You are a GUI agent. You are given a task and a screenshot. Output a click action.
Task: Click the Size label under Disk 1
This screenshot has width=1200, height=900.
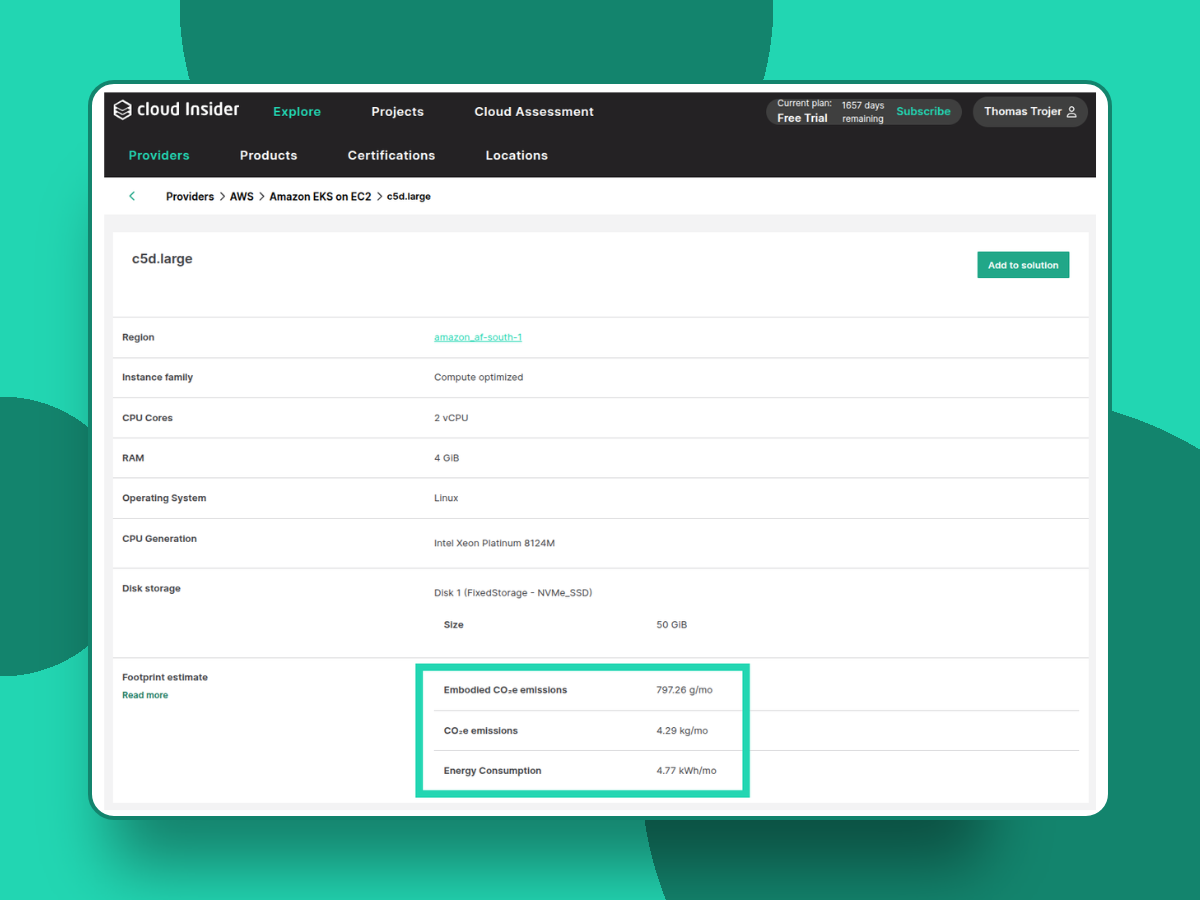pyautogui.click(x=454, y=625)
